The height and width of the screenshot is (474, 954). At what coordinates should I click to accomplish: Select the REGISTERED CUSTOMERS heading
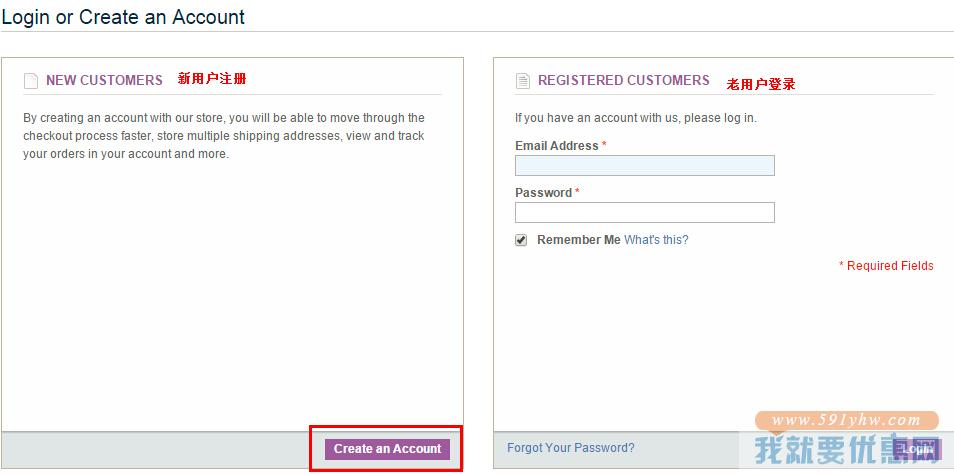coord(624,80)
